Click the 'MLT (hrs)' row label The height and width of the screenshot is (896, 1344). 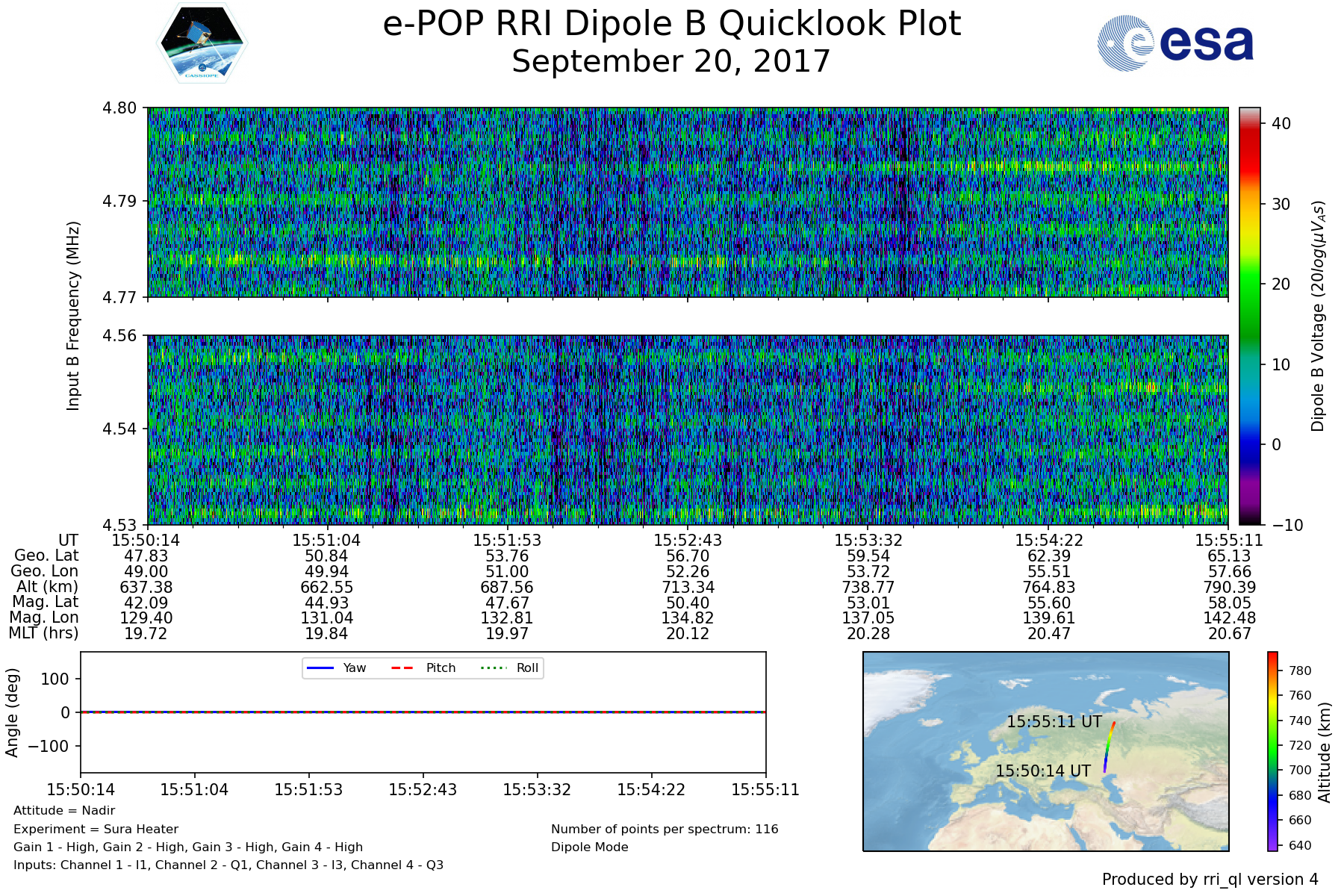[43, 633]
